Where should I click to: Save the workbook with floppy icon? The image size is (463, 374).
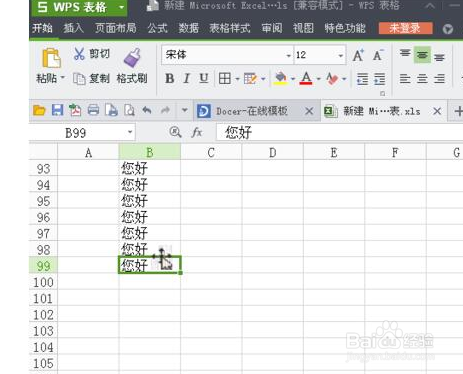coord(57,110)
